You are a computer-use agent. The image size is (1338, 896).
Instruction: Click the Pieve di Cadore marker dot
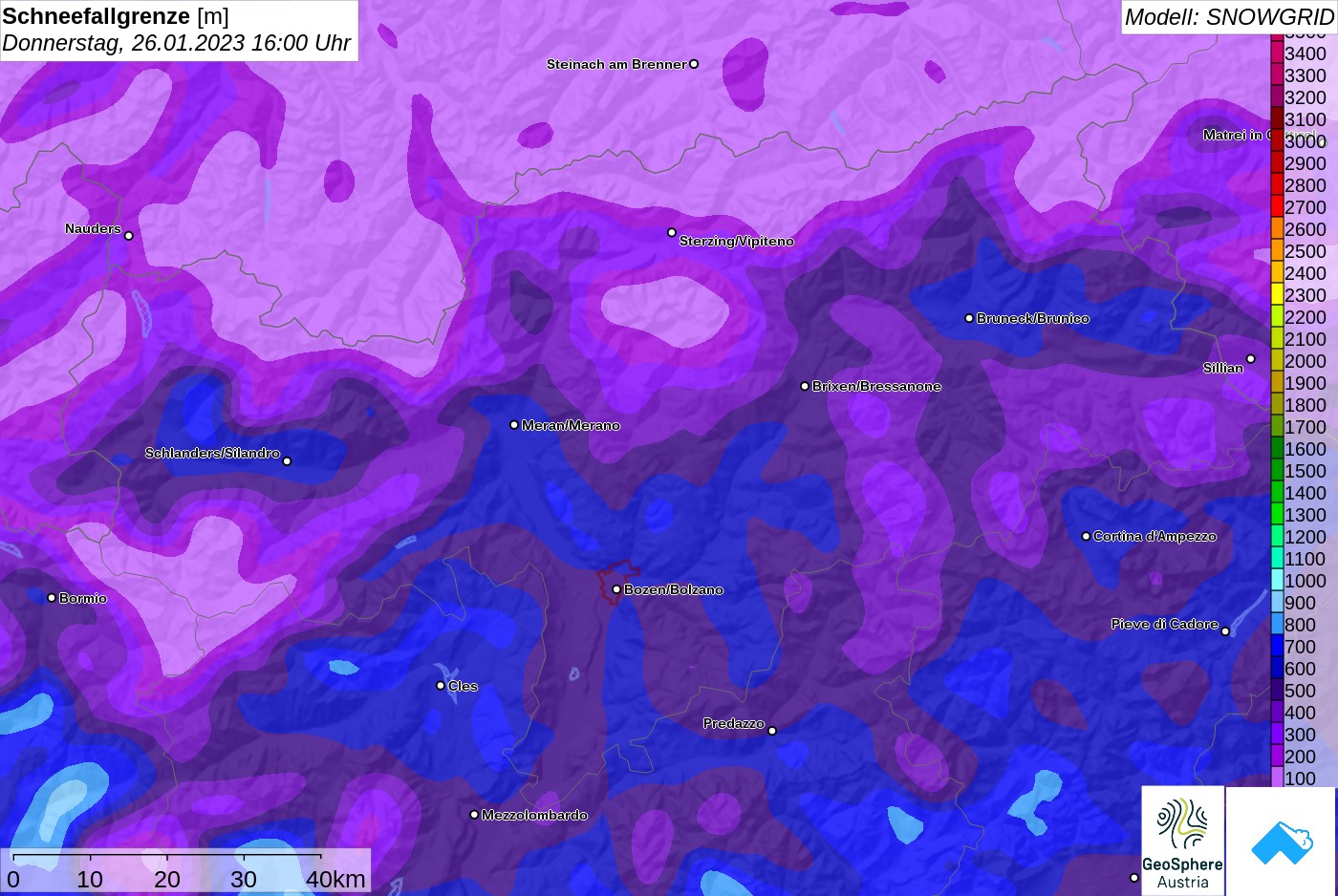pos(1225,630)
